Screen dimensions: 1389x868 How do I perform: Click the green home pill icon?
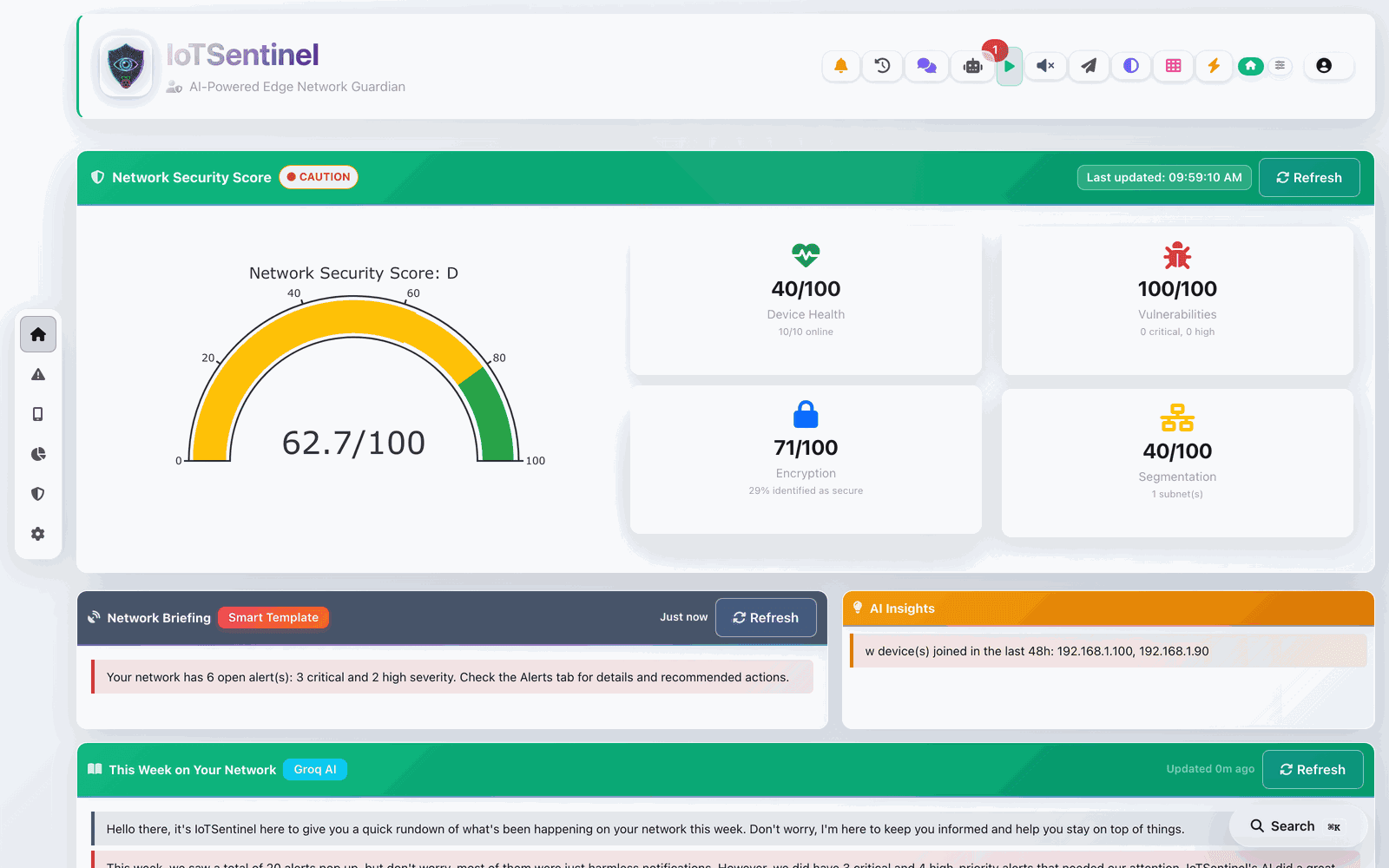pos(1250,66)
